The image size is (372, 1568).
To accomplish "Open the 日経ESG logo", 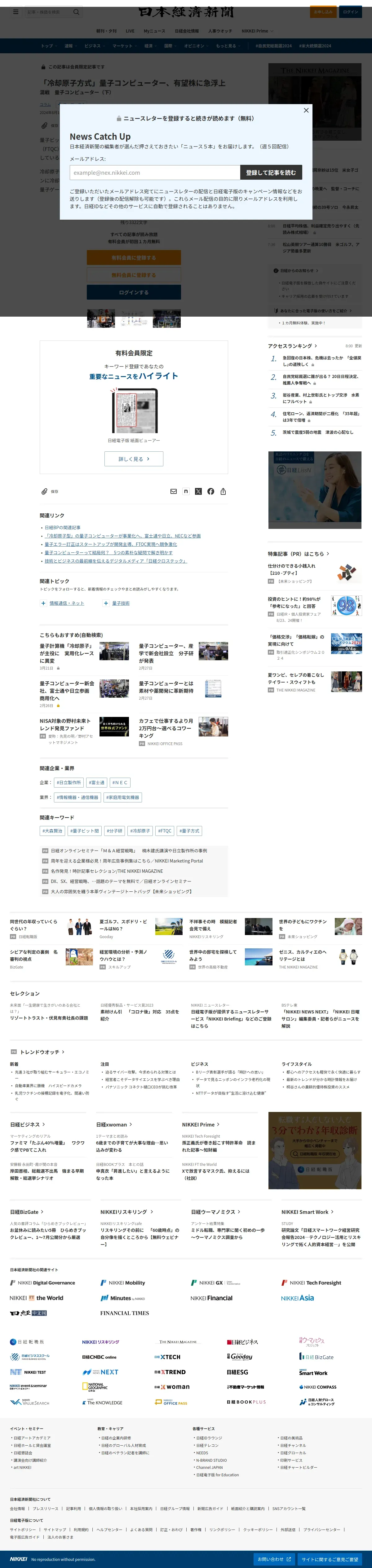I will 237,1372.
